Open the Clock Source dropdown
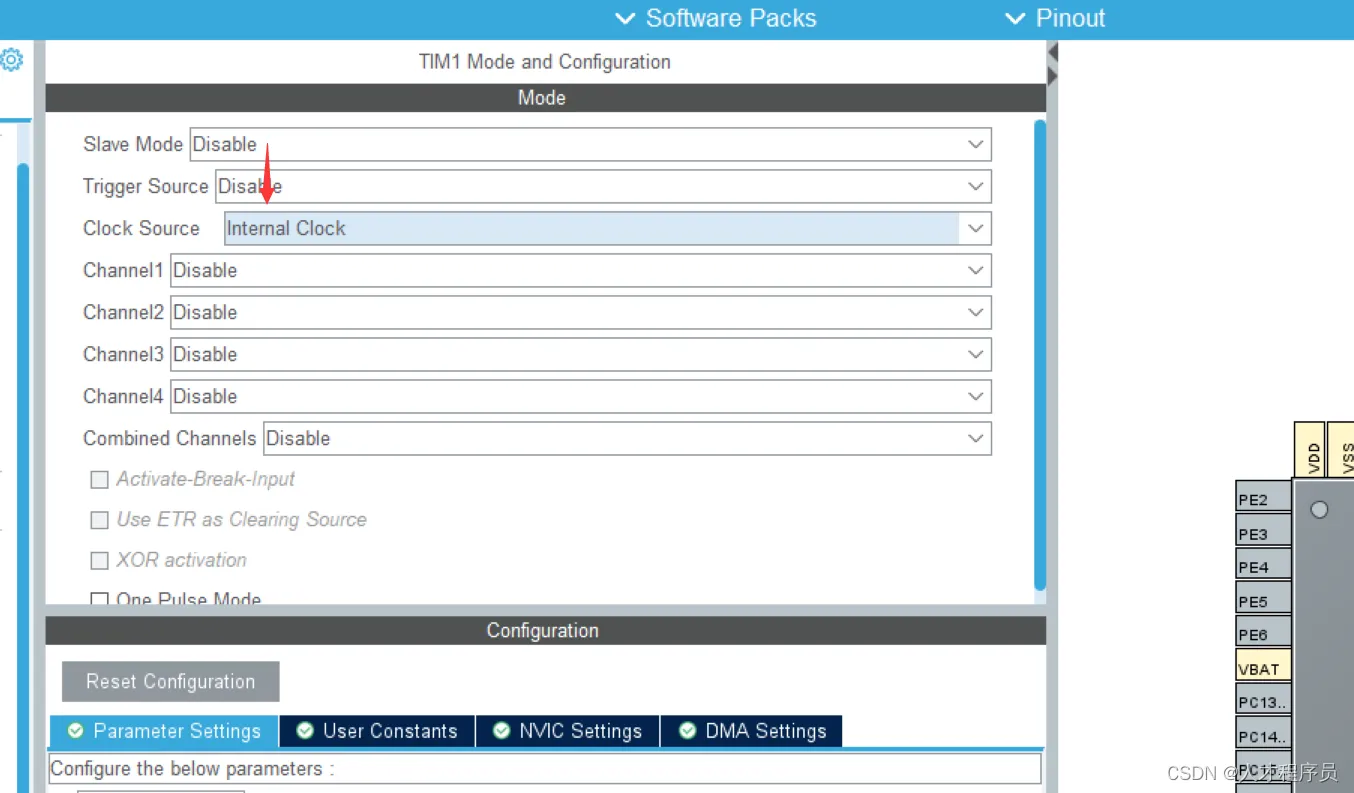This screenshot has height=793, width=1354. coord(607,228)
